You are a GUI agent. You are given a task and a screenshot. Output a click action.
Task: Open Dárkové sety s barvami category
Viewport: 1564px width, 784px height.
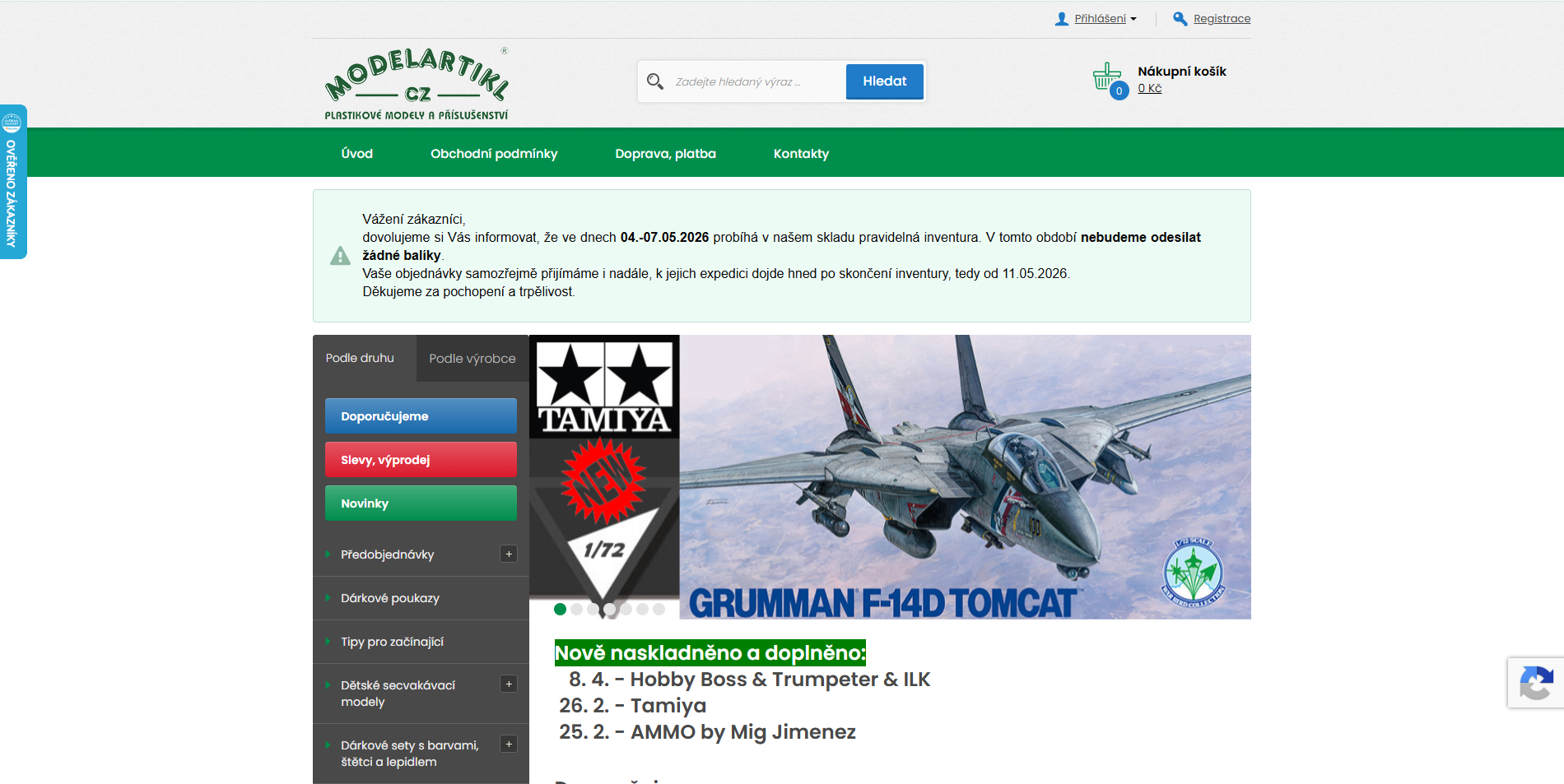coord(410,754)
